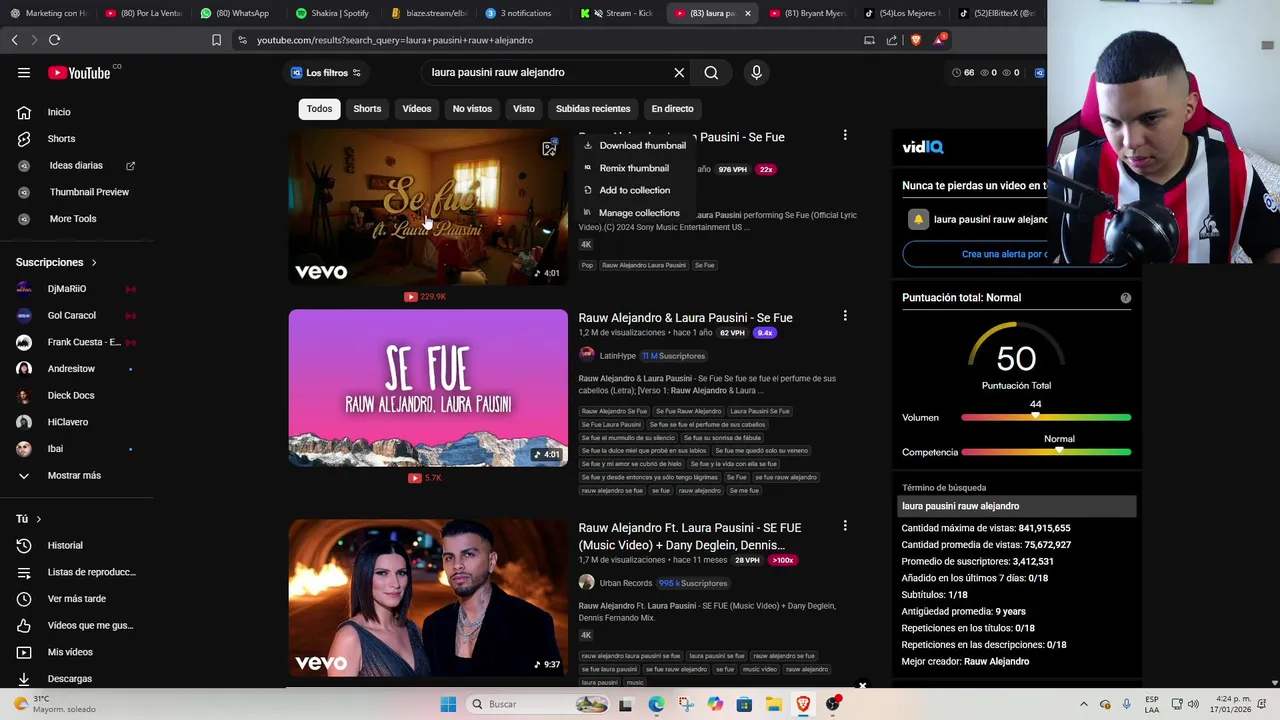Open help icon beside Puntuación total
The image size is (1280, 720).
coord(1126,298)
